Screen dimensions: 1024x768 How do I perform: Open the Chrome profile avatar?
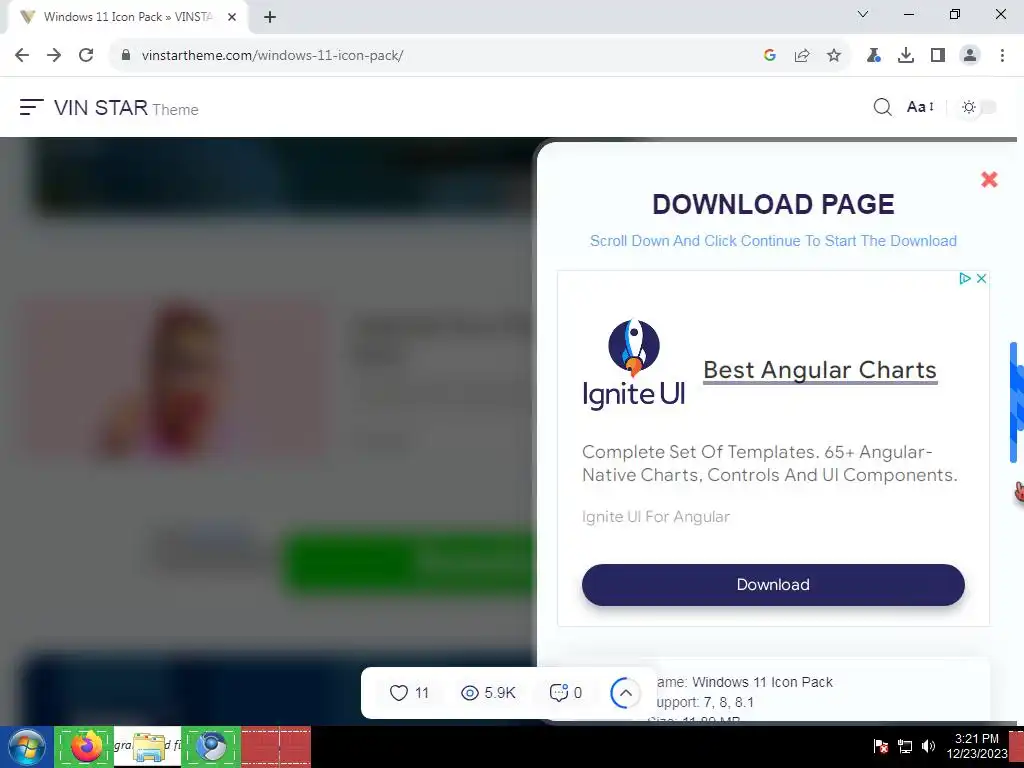(970, 56)
